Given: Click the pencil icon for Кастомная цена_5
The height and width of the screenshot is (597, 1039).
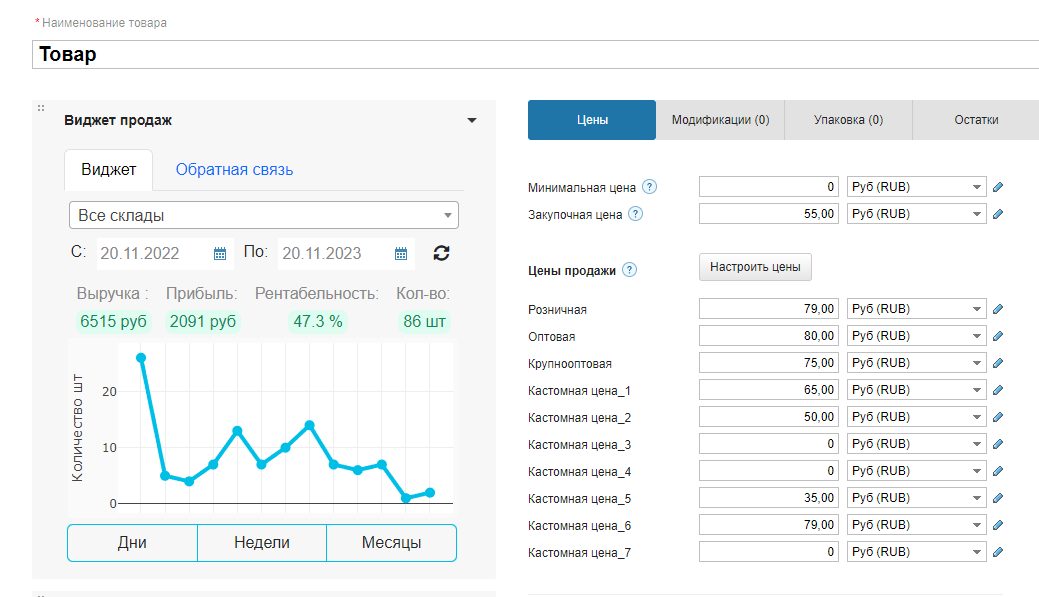Looking at the screenshot, I should [997, 498].
